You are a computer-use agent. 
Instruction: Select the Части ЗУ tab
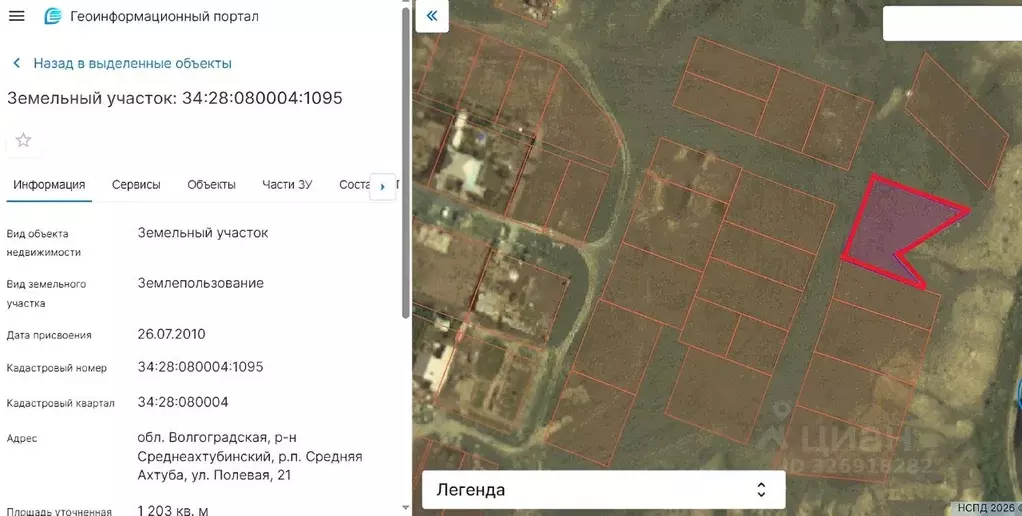[x=287, y=185]
